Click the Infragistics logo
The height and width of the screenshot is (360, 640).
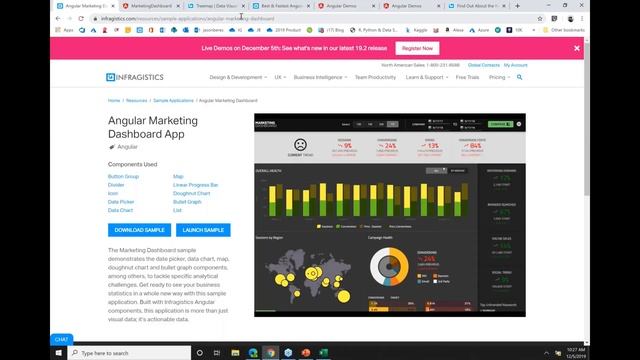(135, 77)
